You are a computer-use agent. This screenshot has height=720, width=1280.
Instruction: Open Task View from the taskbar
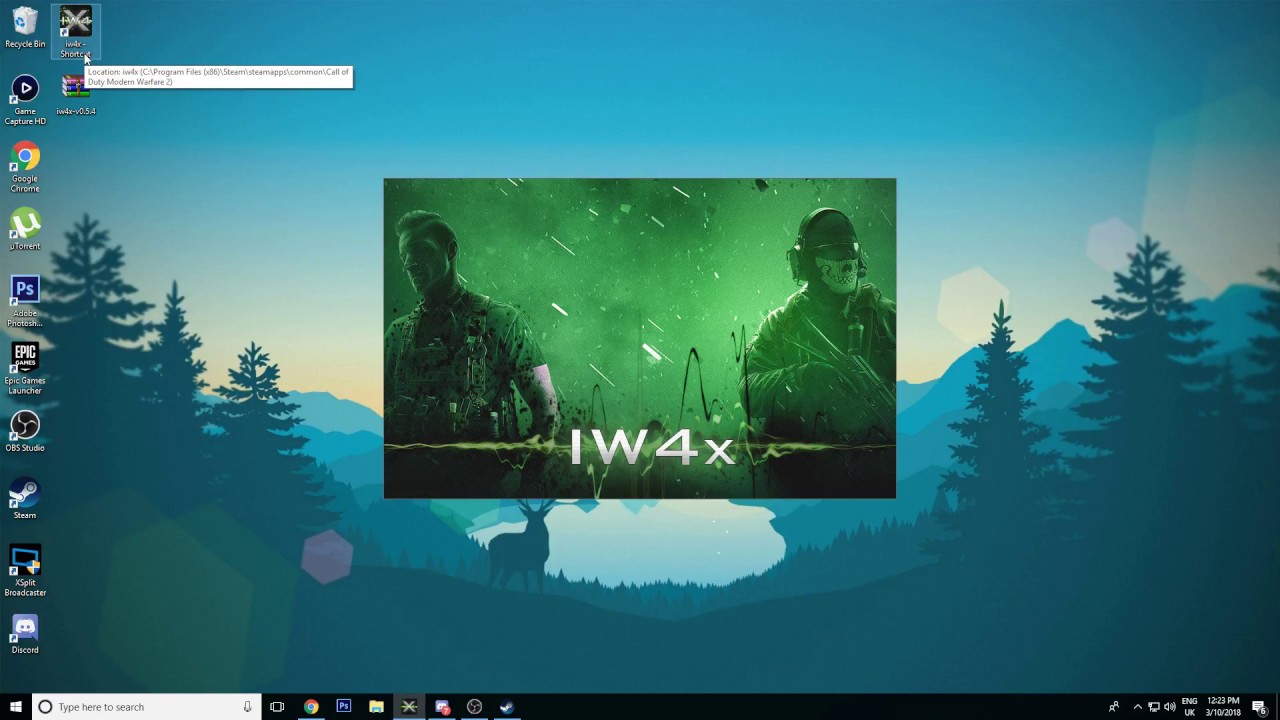tap(277, 707)
